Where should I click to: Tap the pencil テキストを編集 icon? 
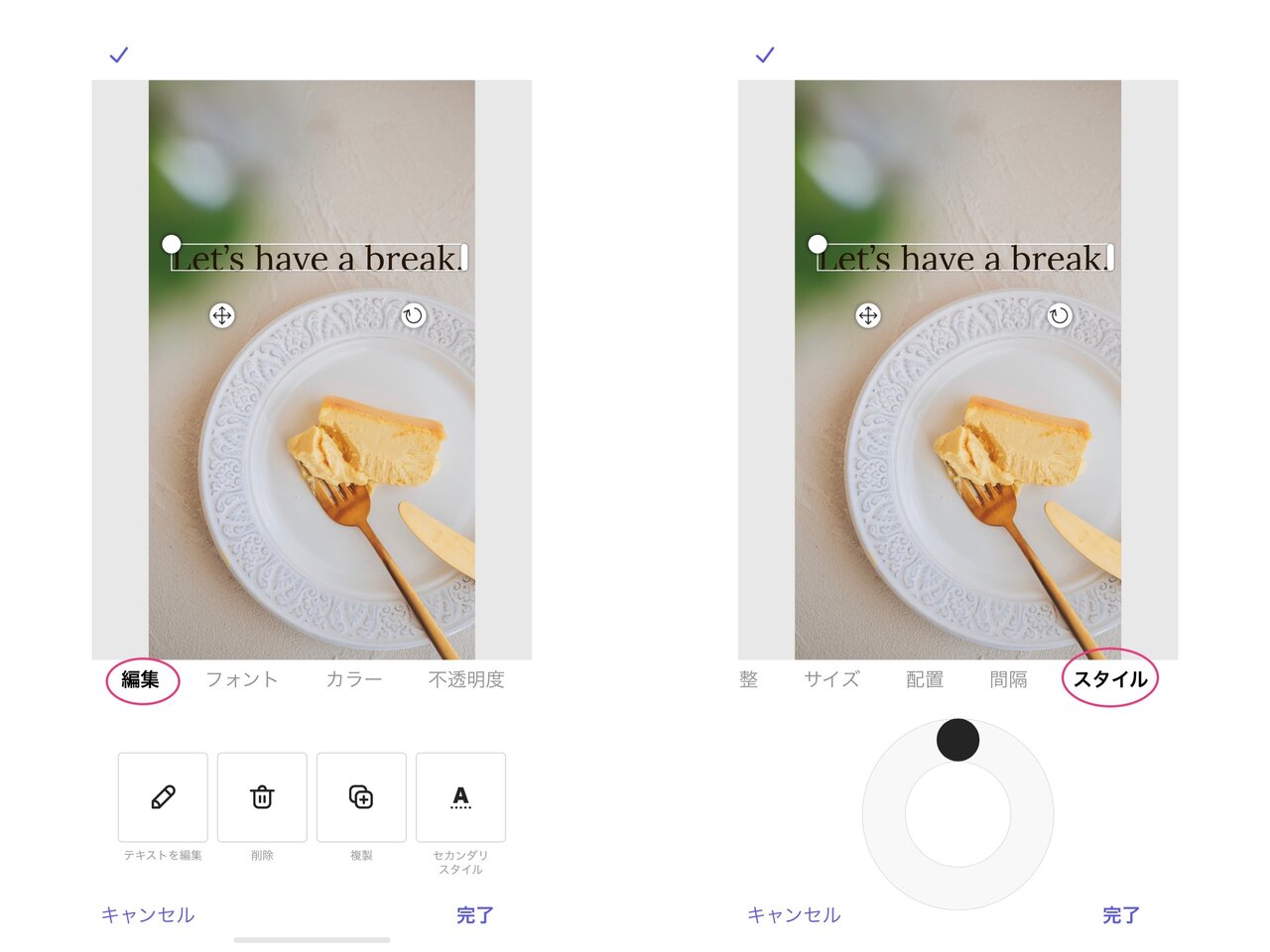(x=163, y=797)
